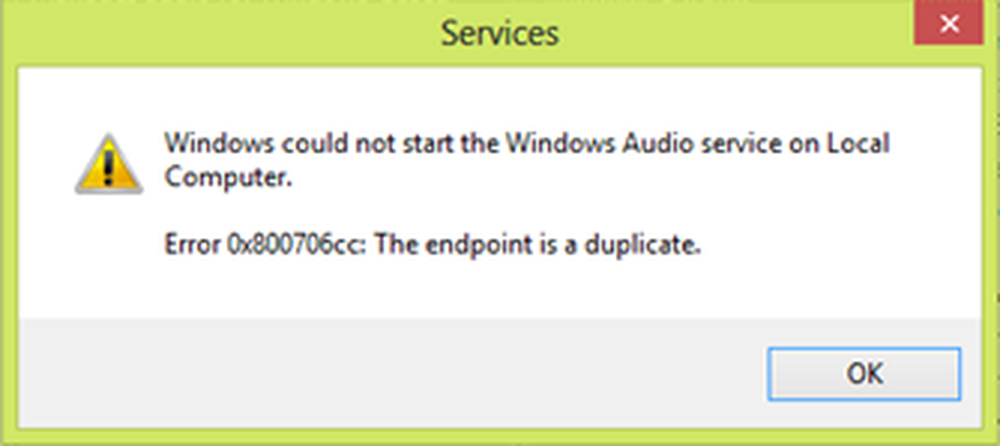Click the OK button

pos(864,373)
